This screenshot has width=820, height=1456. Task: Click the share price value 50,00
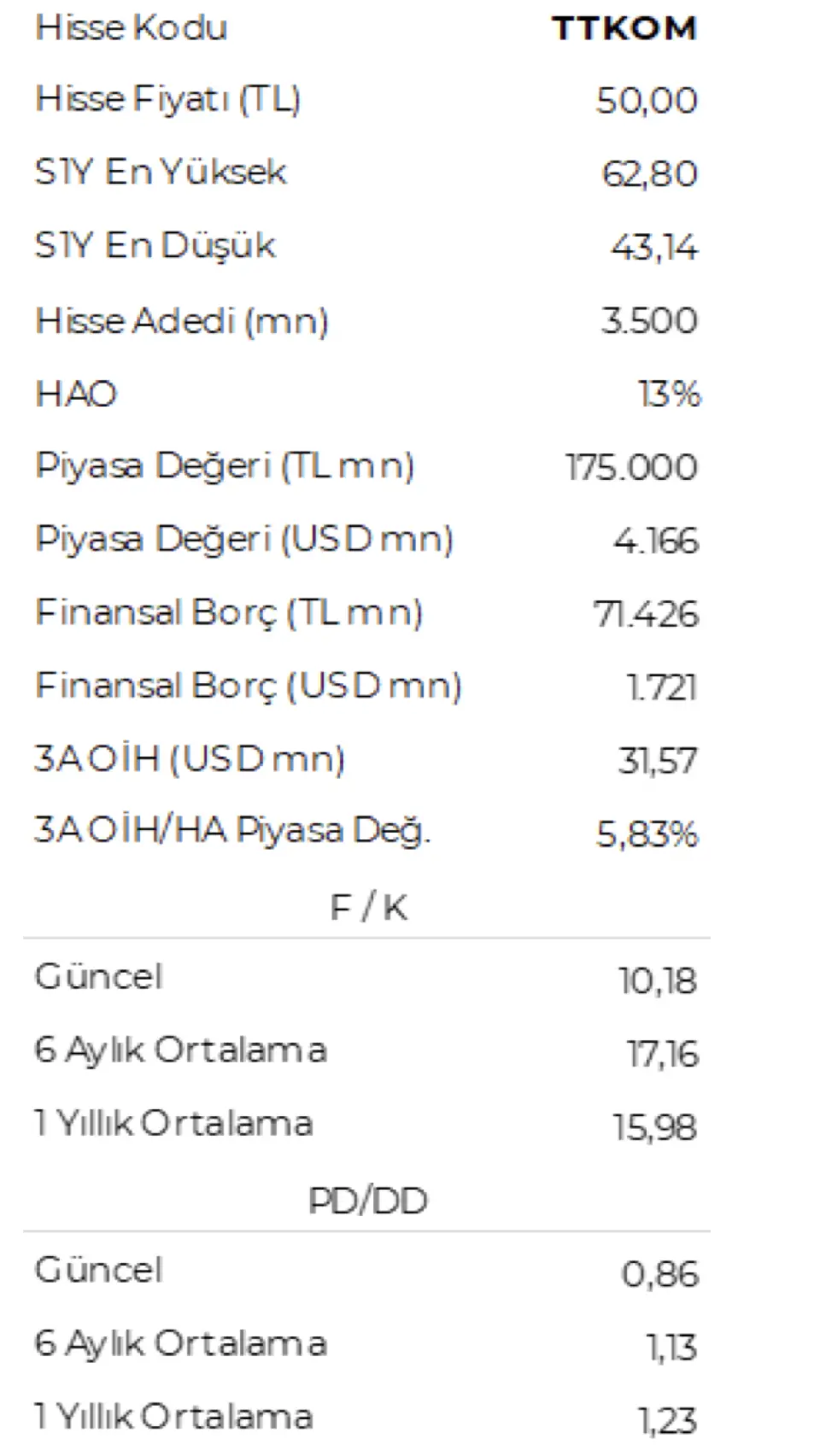click(647, 101)
